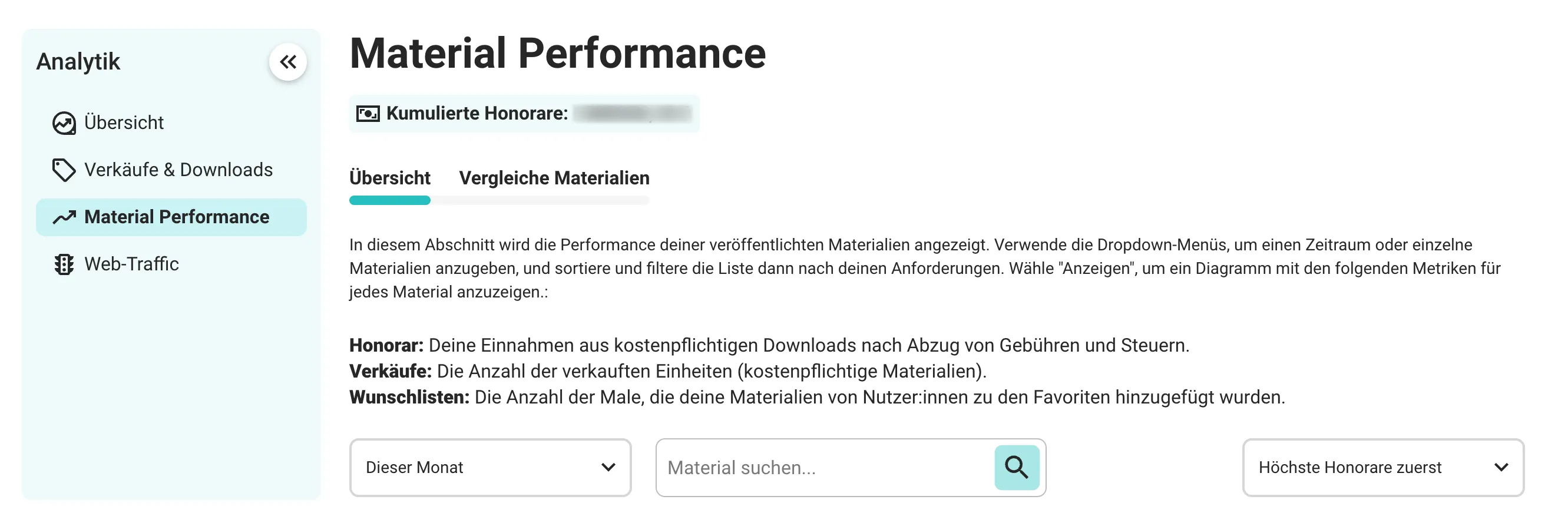
Task: Click the banknote icon beside Kumulierte Honorare
Action: (368, 114)
